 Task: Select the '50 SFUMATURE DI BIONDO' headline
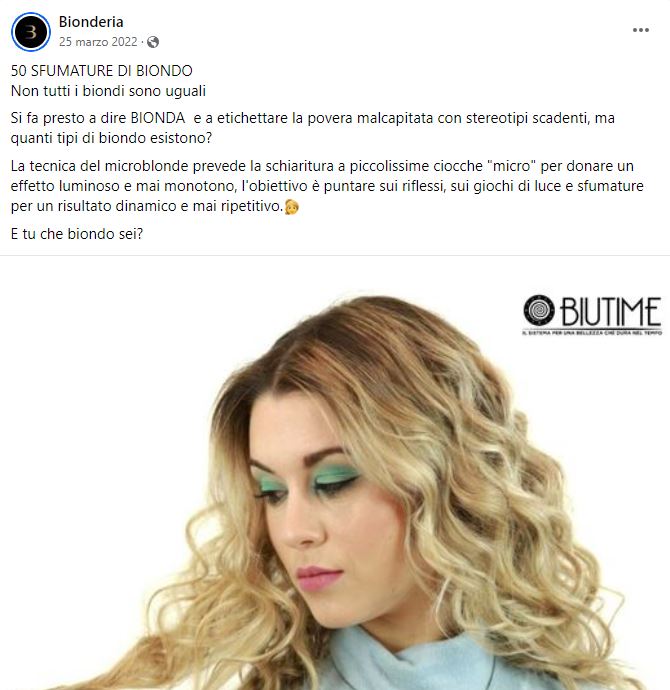click(102, 71)
